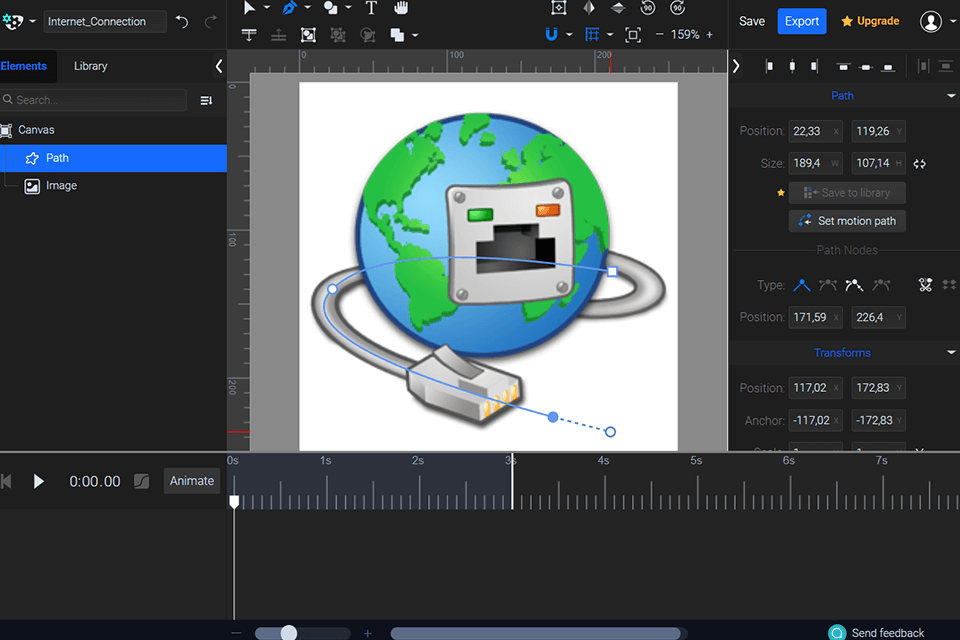Open Send feedback chat

tap(877, 633)
